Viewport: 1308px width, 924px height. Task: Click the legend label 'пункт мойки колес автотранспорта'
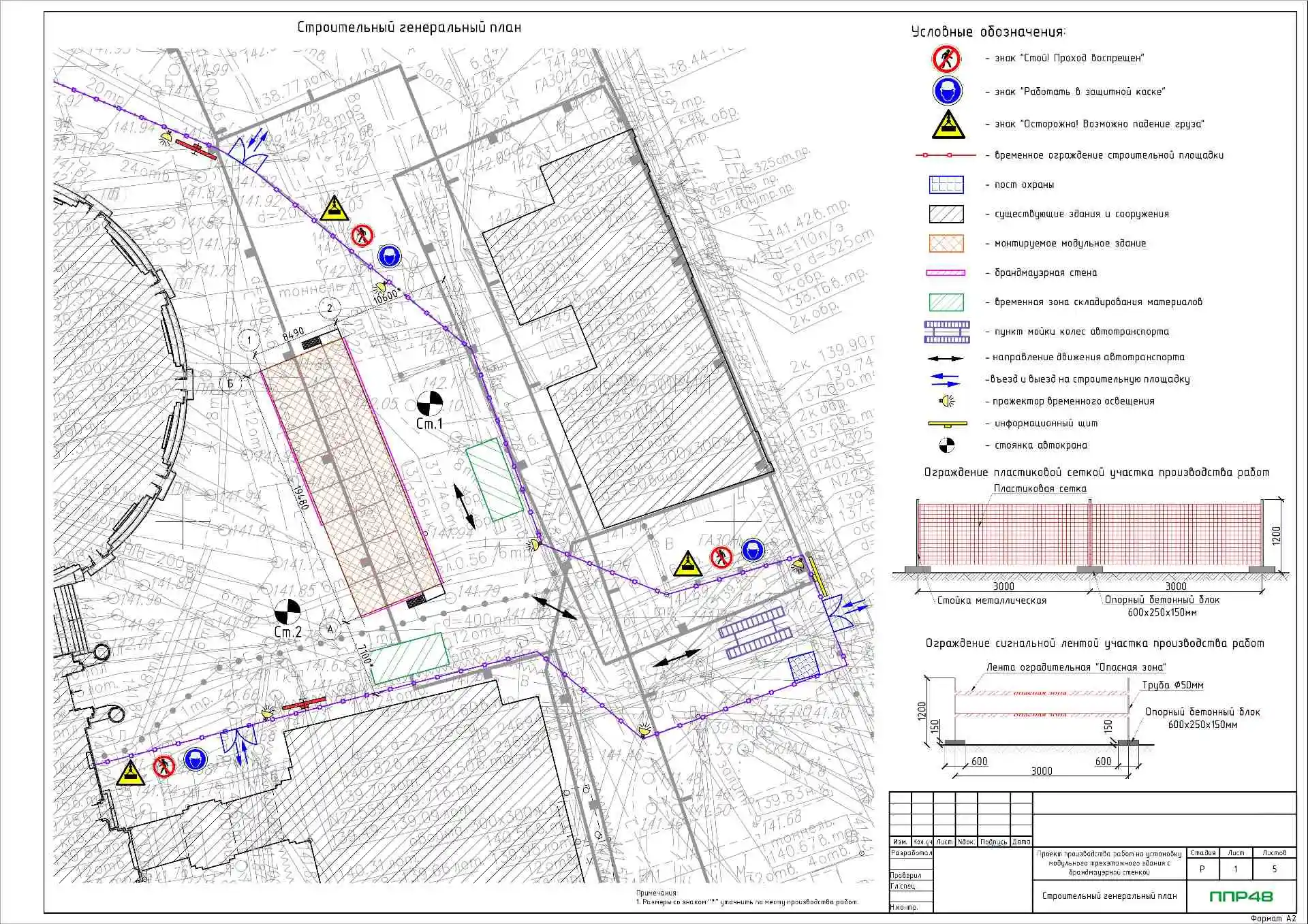[x=1082, y=332]
